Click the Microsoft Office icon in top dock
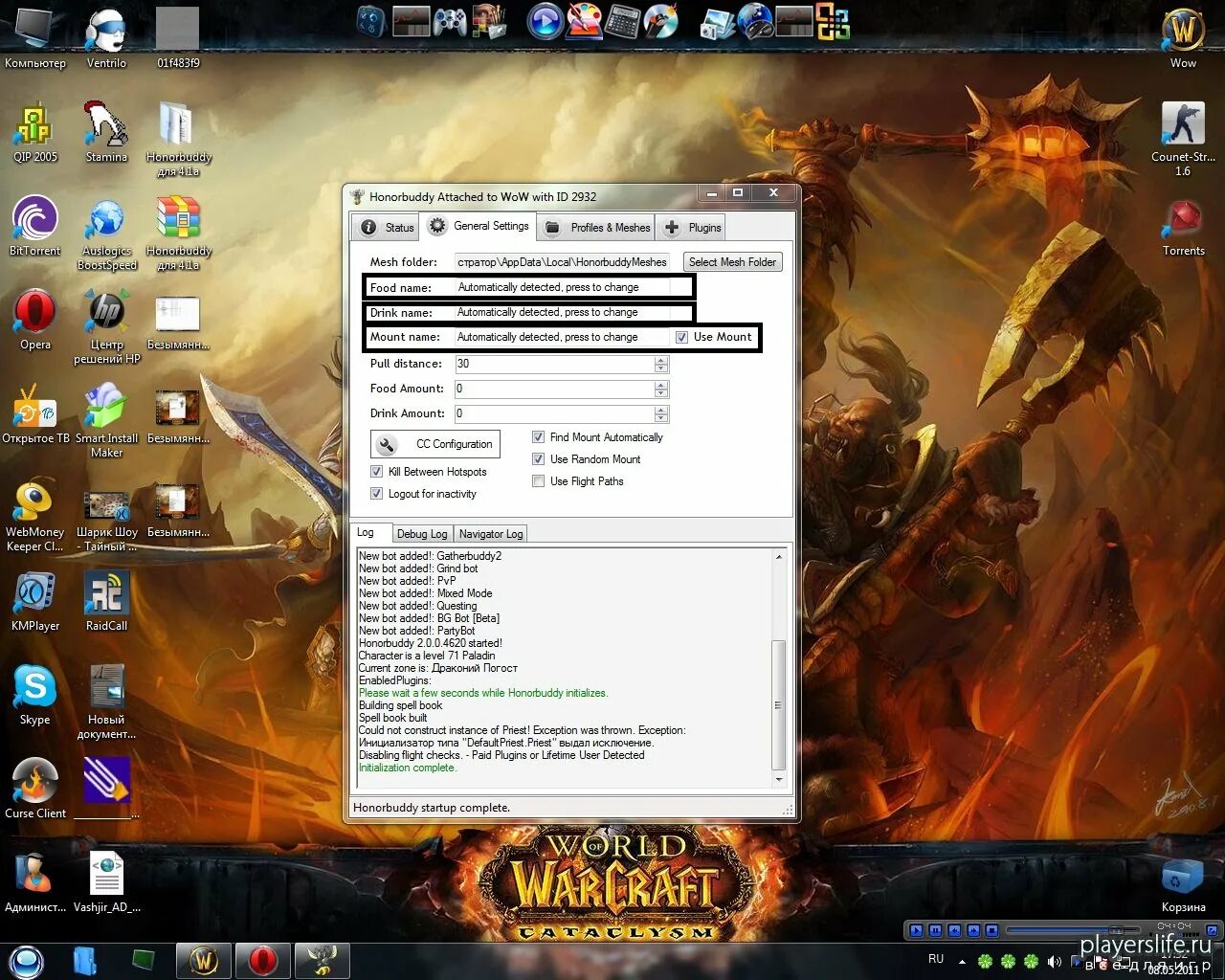The height and width of the screenshot is (980, 1225). [833, 21]
